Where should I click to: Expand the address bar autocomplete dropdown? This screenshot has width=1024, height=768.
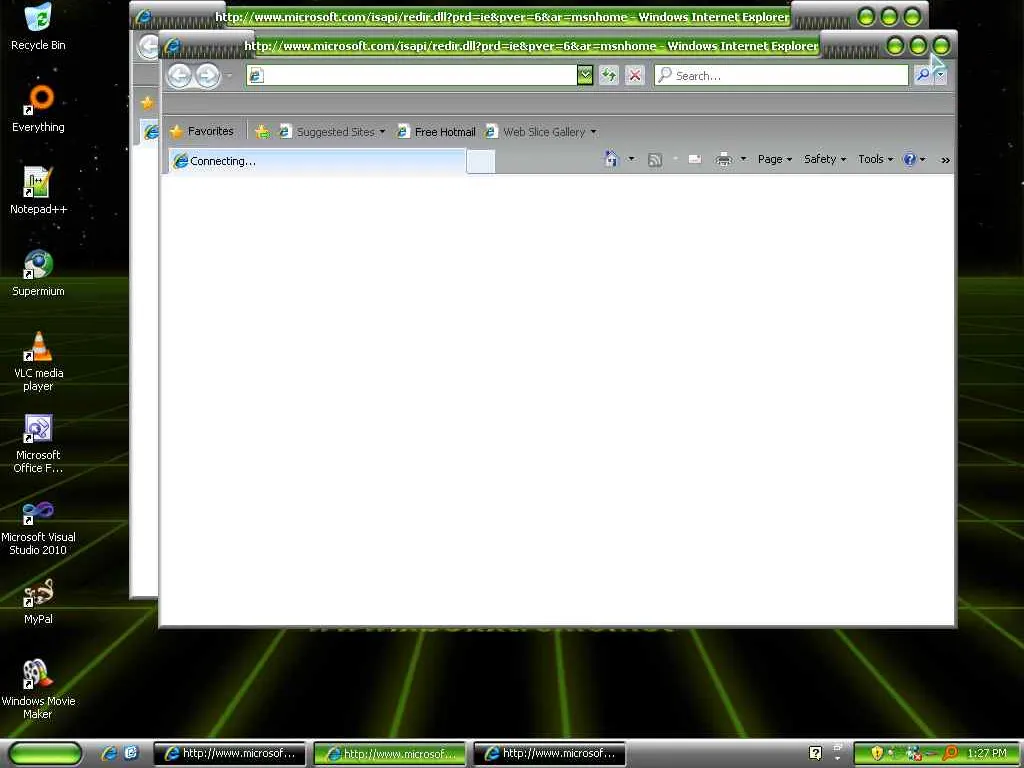[x=585, y=75]
